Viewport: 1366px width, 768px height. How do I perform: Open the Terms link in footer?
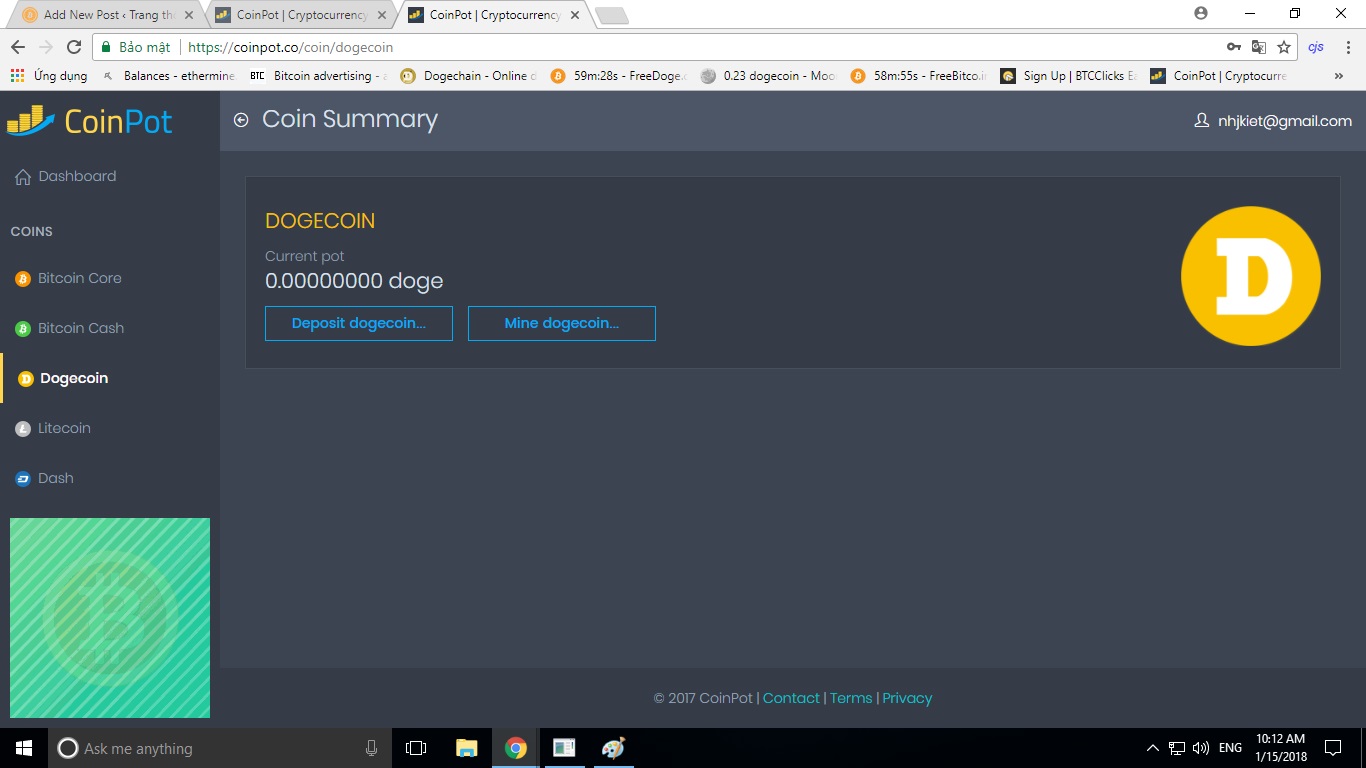pos(851,698)
